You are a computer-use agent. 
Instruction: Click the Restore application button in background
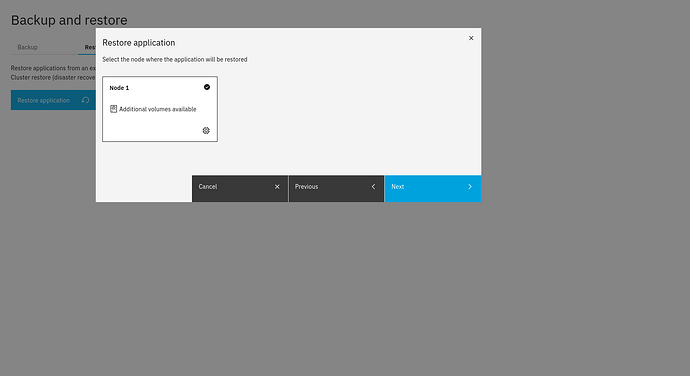(x=53, y=100)
